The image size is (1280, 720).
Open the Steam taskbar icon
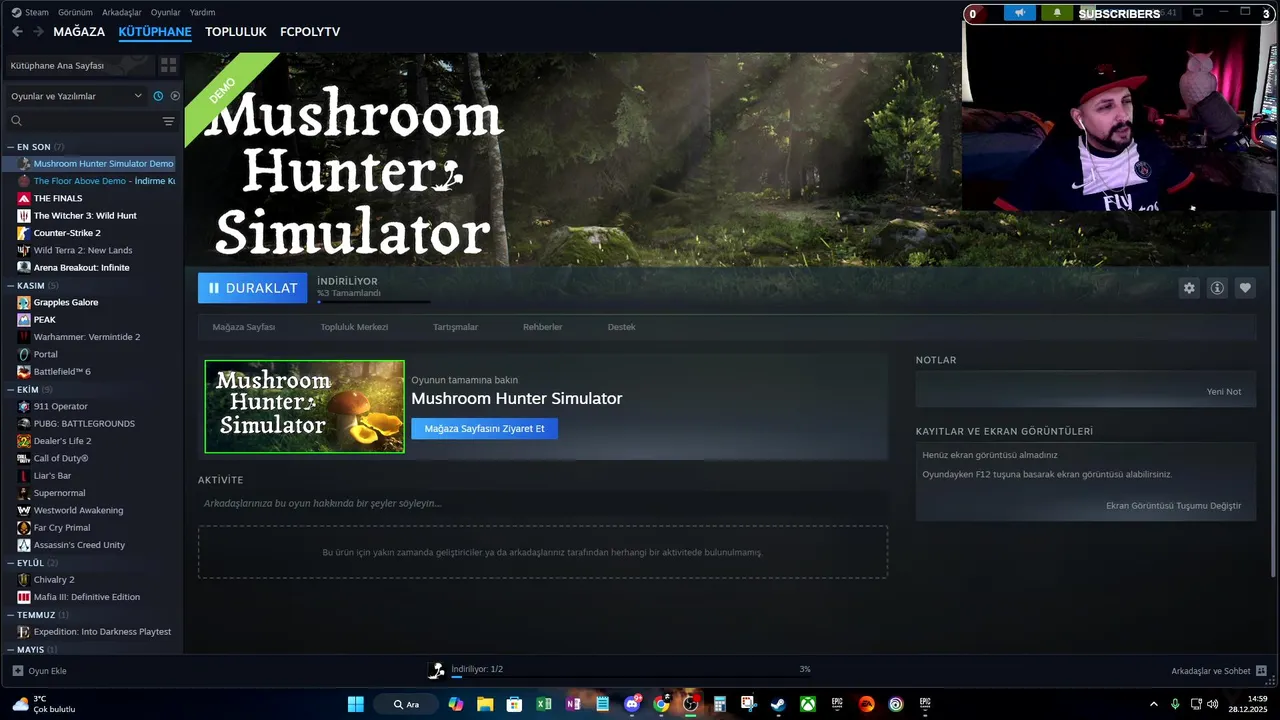coord(778,704)
